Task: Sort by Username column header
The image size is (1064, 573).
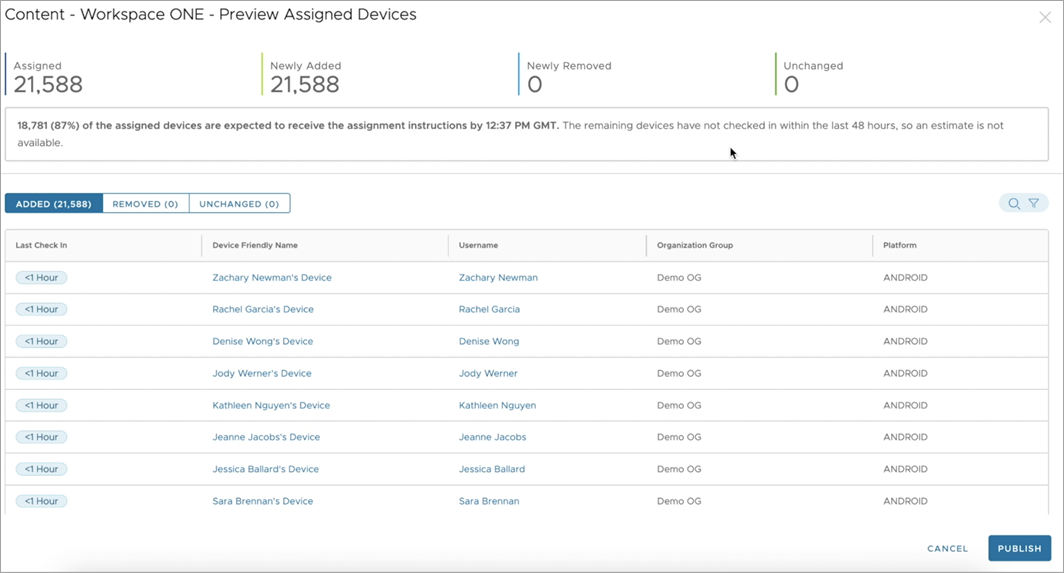Action: point(478,245)
